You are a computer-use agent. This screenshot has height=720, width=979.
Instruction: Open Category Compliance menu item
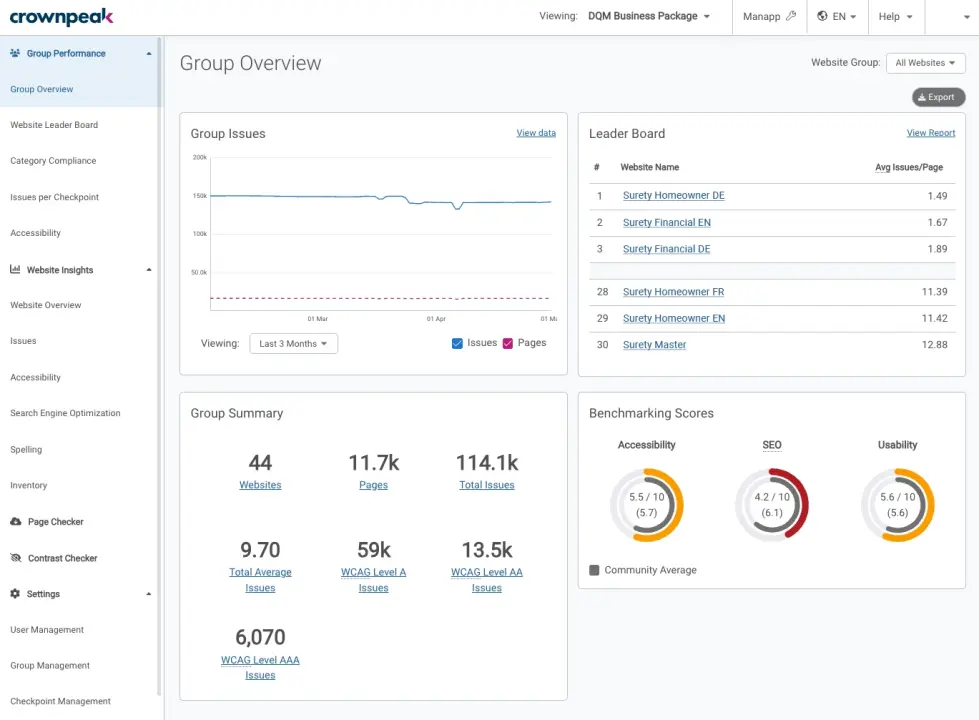[x=53, y=160]
